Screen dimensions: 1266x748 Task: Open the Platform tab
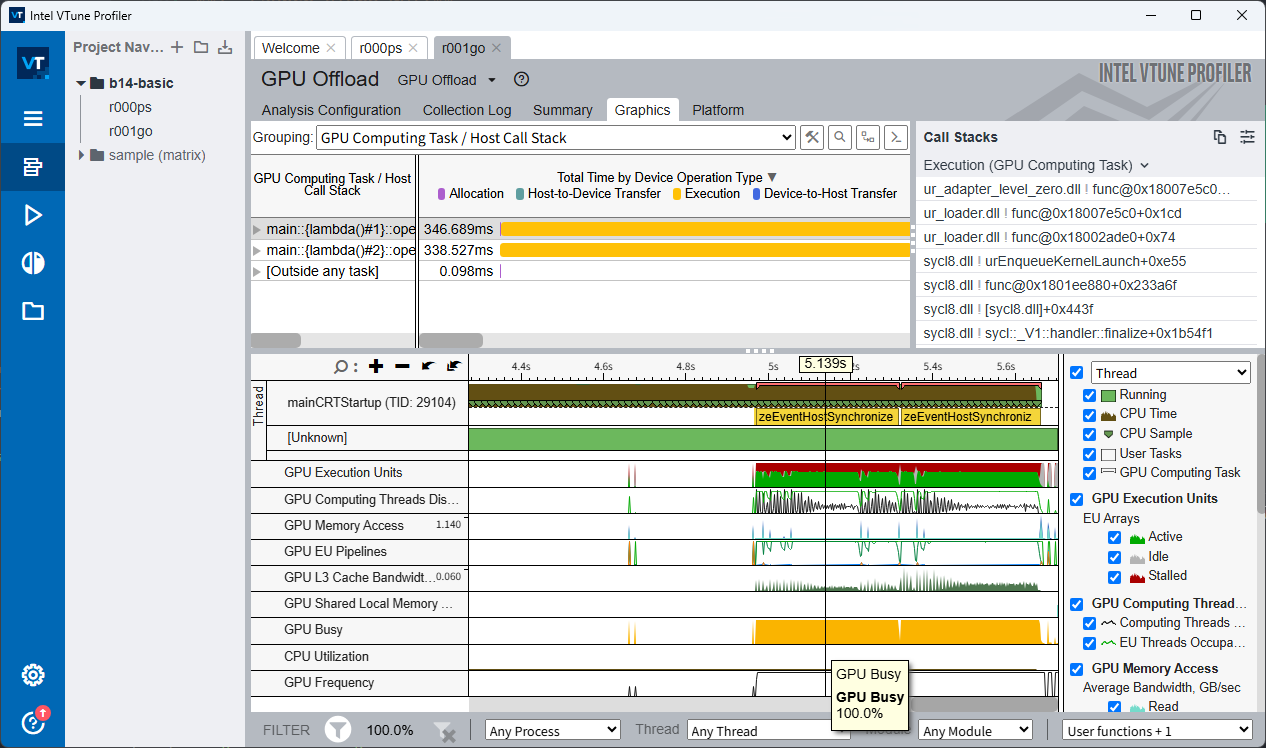pos(718,110)
